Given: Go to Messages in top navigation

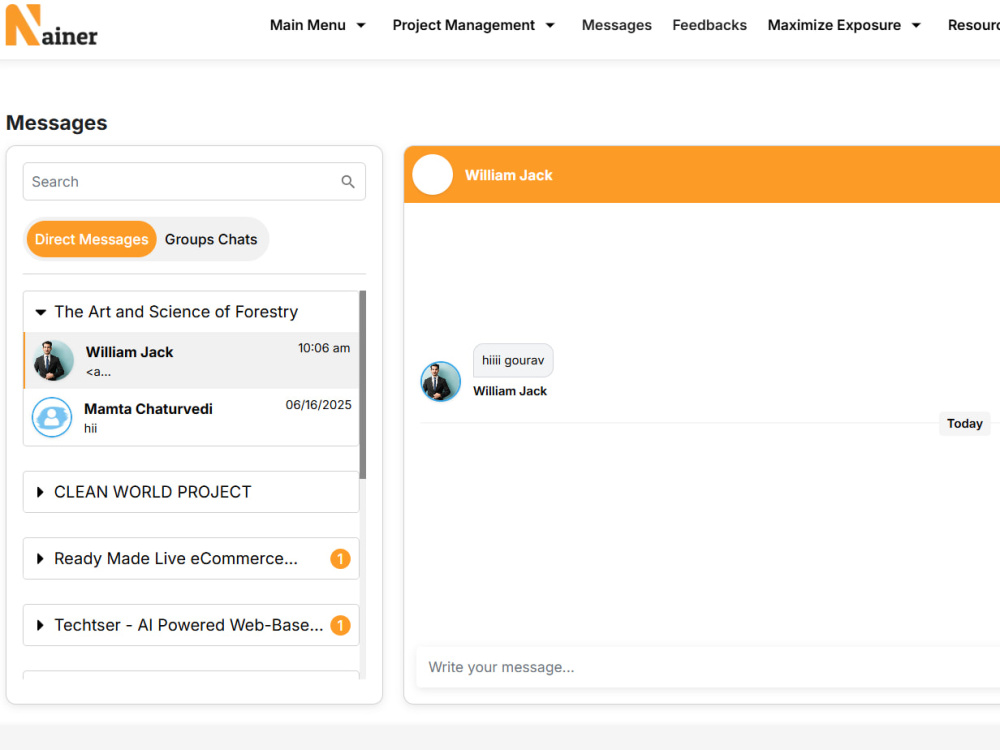Looking at the screenshot, I should (616, 26).
